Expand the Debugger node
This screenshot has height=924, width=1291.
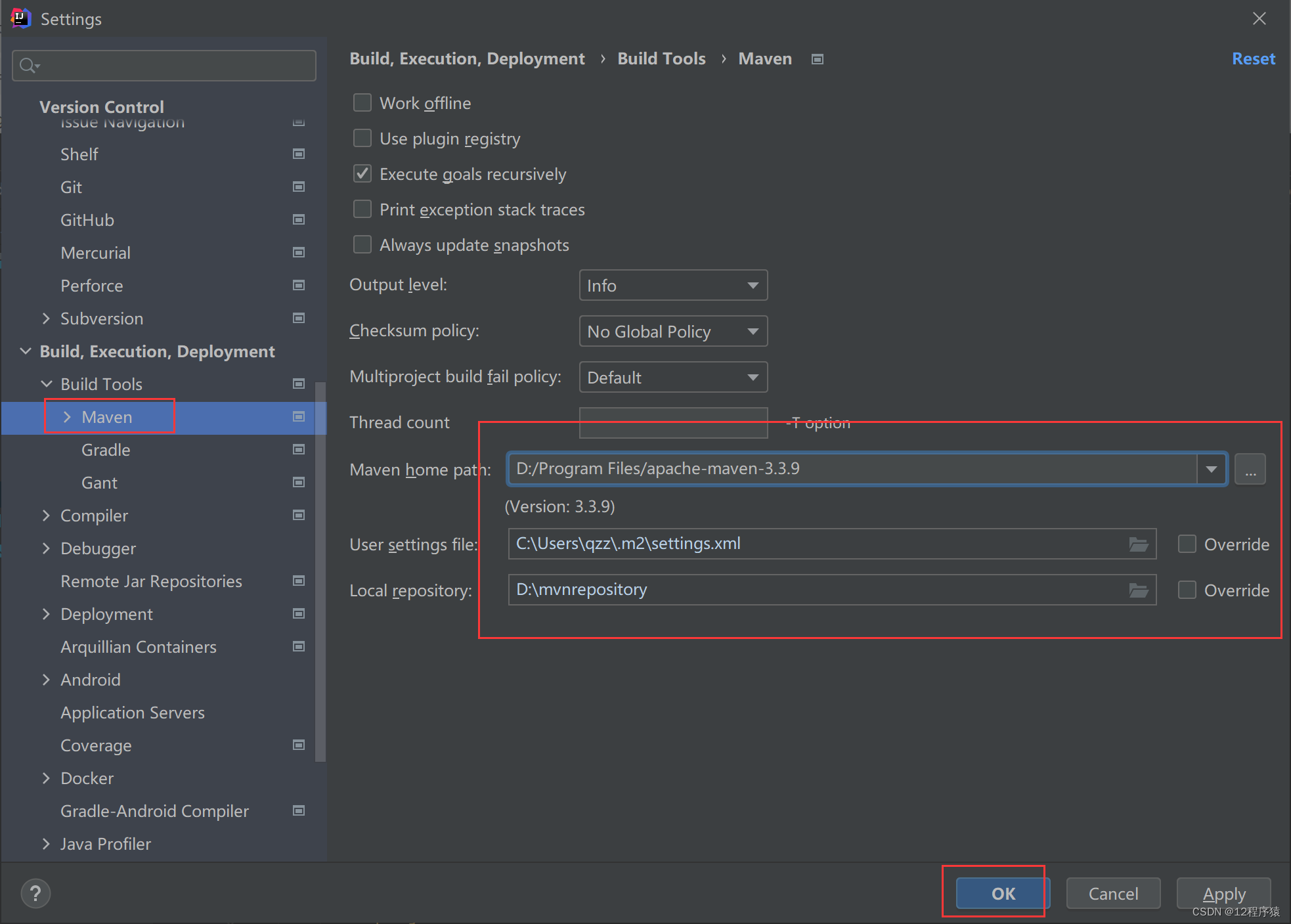tap(46, 548)
